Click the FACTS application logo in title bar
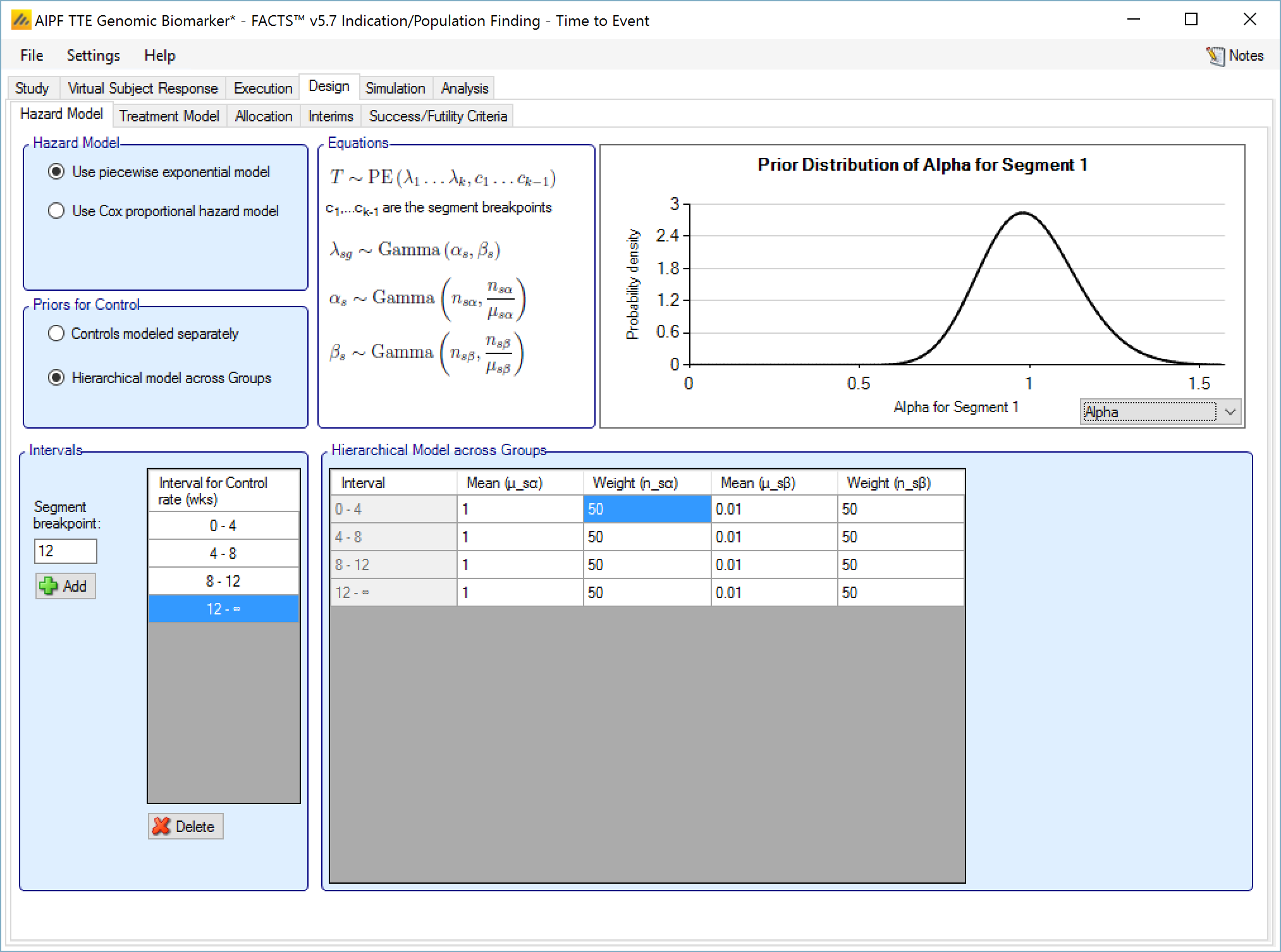The image size is (1281, 952). click(21, 21)
